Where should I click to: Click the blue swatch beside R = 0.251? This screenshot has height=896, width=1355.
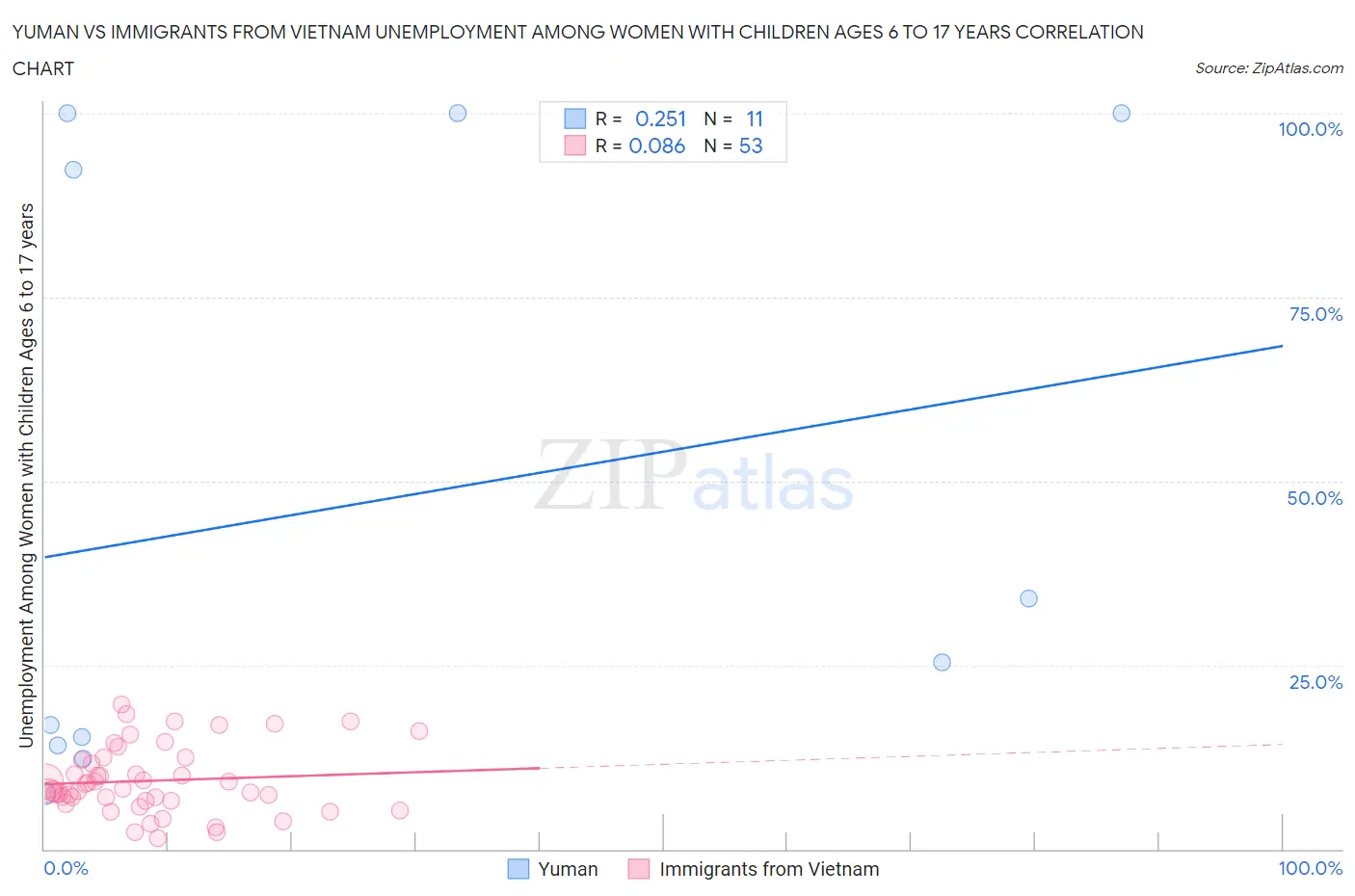(575, 119)
